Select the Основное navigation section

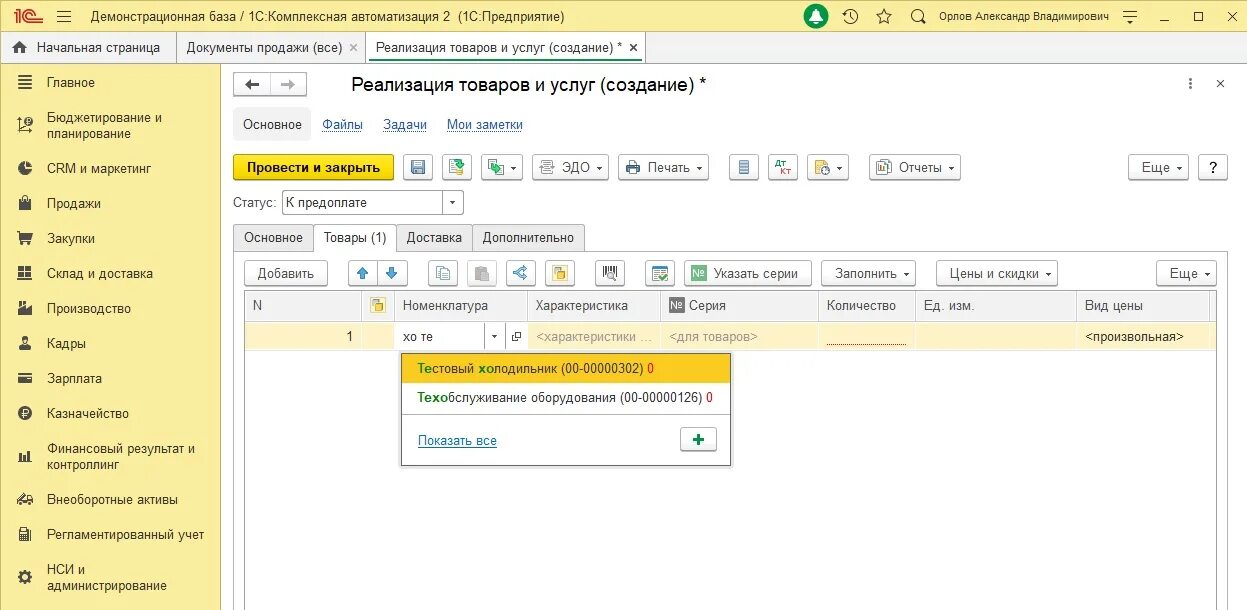click(272, 125)
